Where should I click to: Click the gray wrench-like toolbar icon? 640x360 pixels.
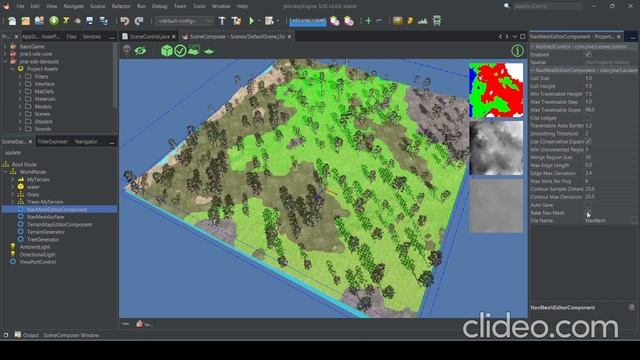tap(78, 21)
